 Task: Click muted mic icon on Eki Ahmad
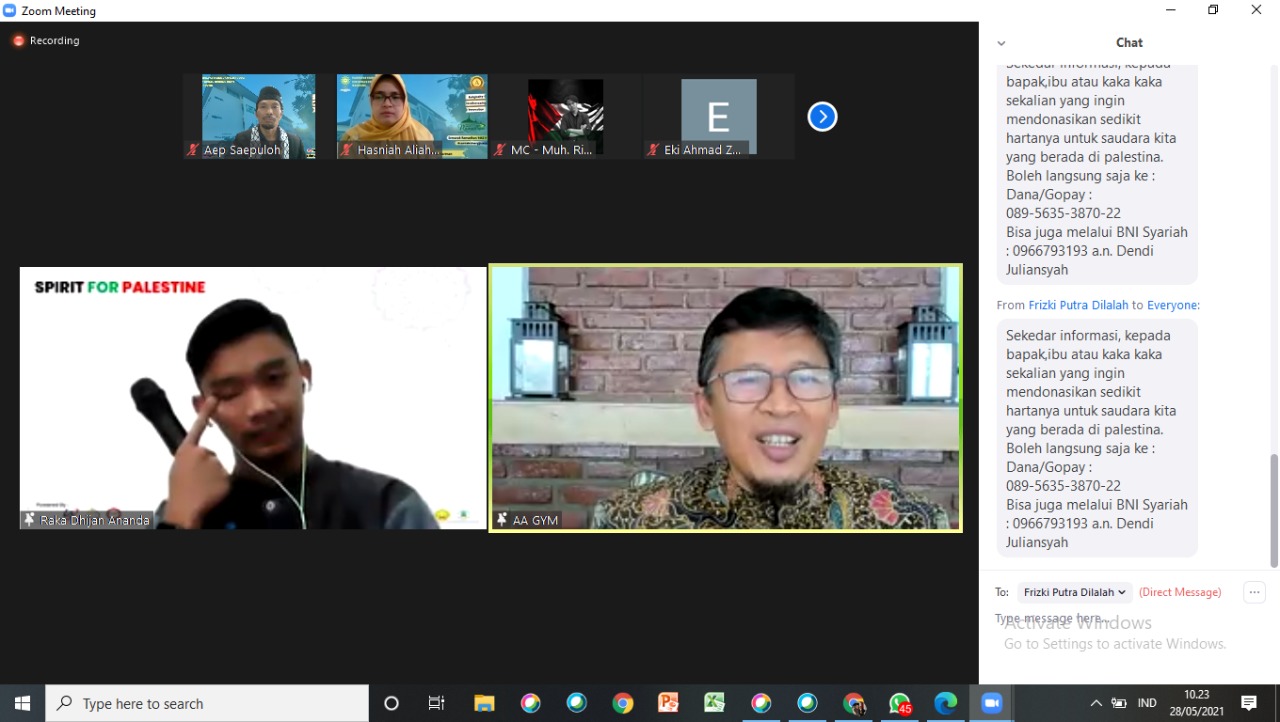[x=653, y=150]
